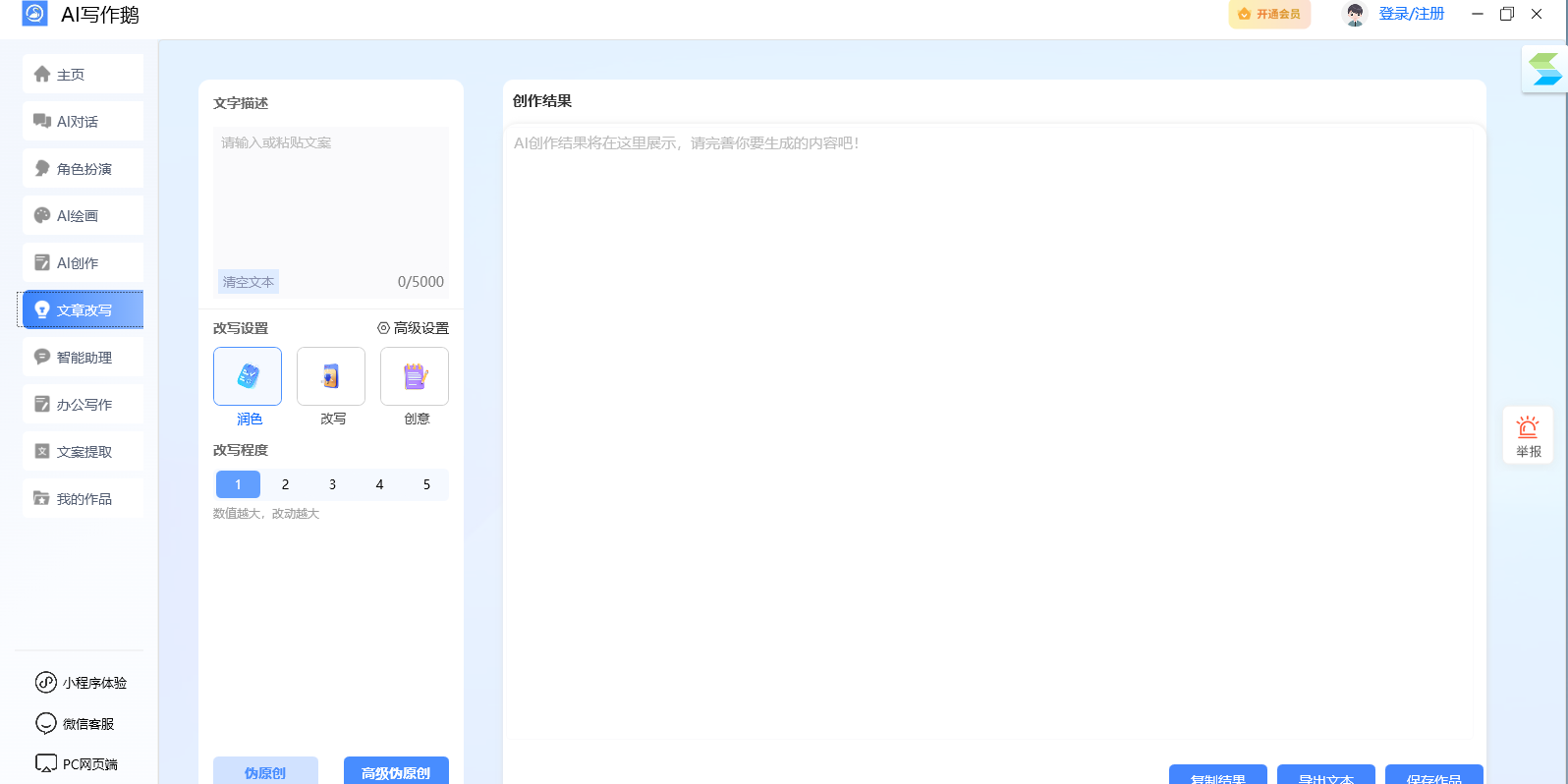Set rewrite degree to 5

pyautogui.click(x=426, y=484)
